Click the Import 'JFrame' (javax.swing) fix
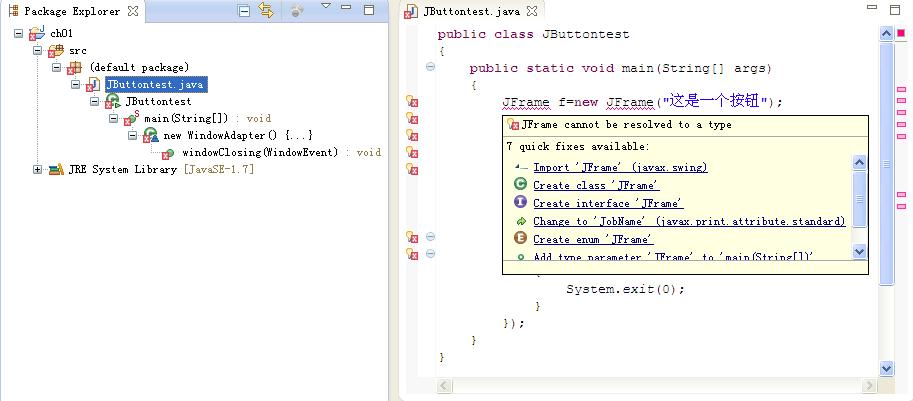This screenshot has height=401, width=913. (x=620, y=168)
